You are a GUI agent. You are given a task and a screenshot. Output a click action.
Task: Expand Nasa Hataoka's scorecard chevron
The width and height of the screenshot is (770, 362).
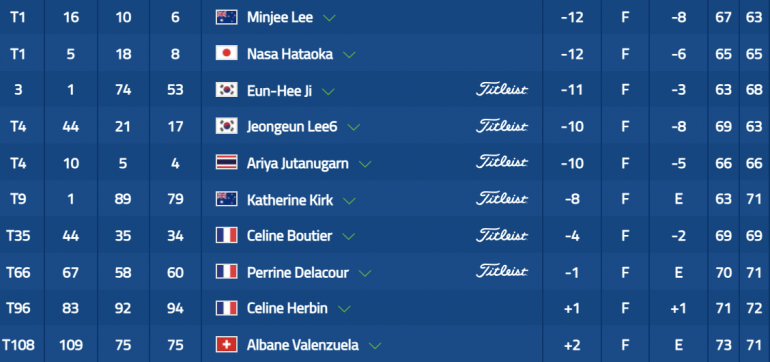349,55
